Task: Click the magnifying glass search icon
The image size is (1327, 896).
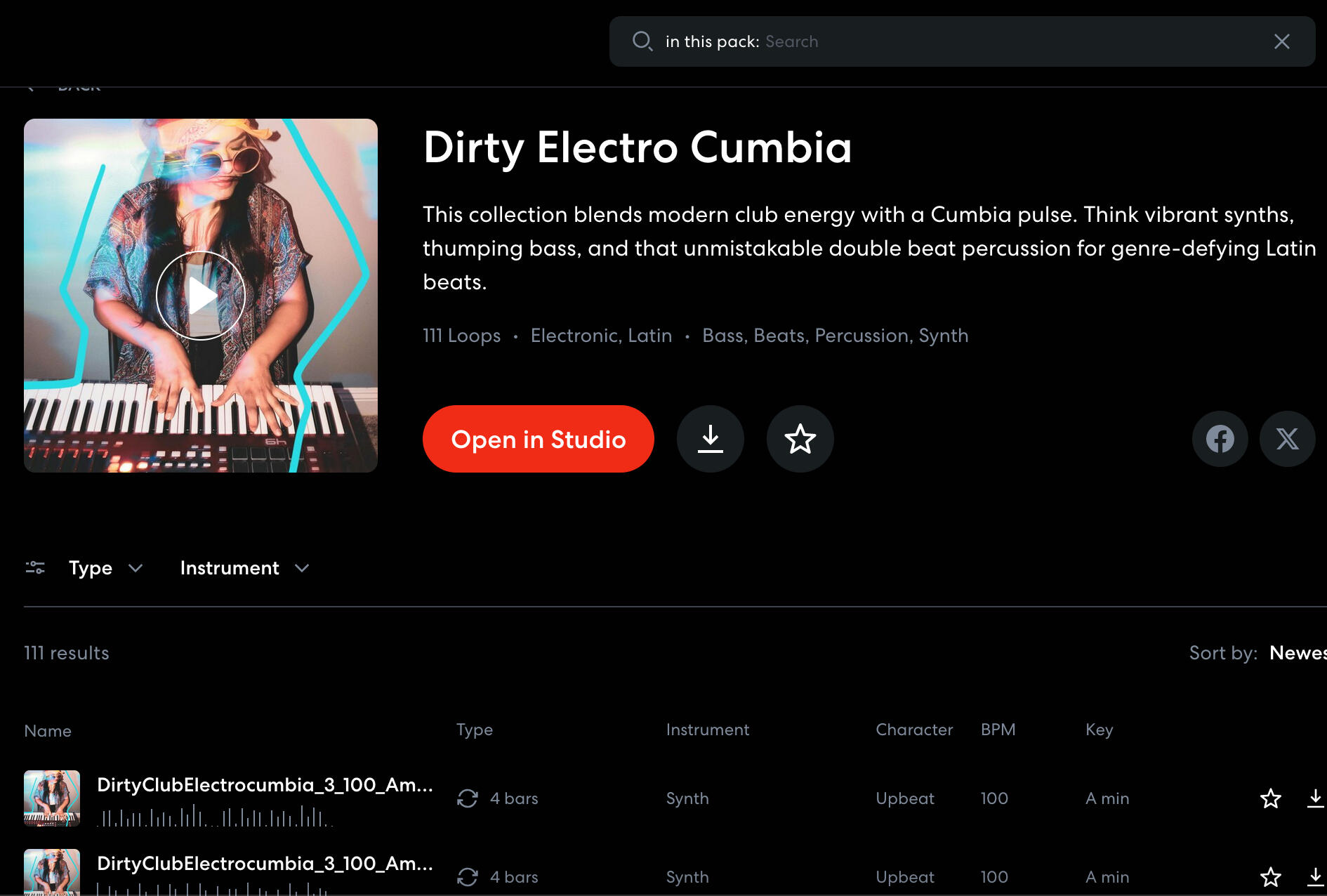Action: tap(642, 41)
